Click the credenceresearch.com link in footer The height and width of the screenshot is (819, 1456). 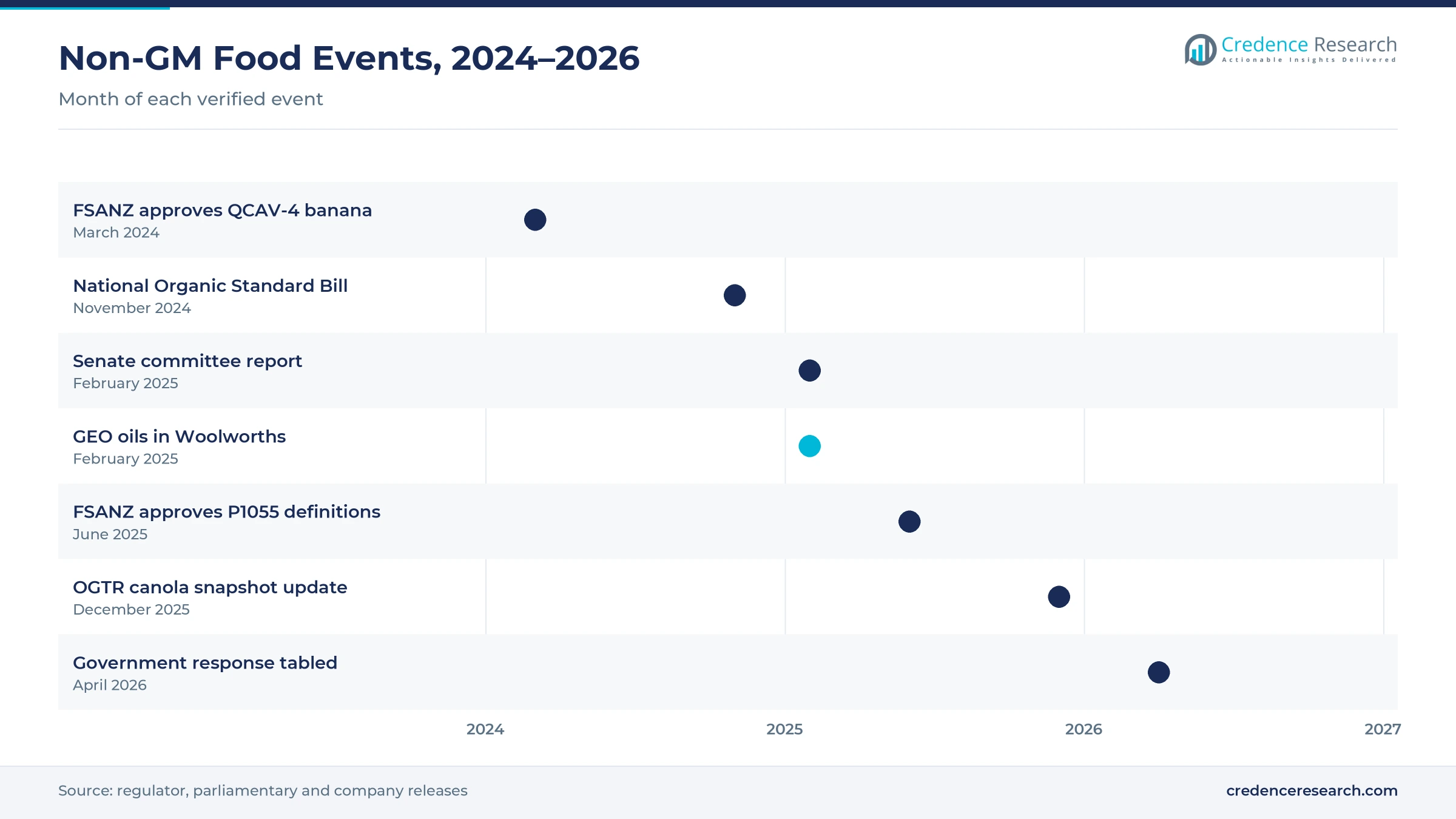[1312, 790]
